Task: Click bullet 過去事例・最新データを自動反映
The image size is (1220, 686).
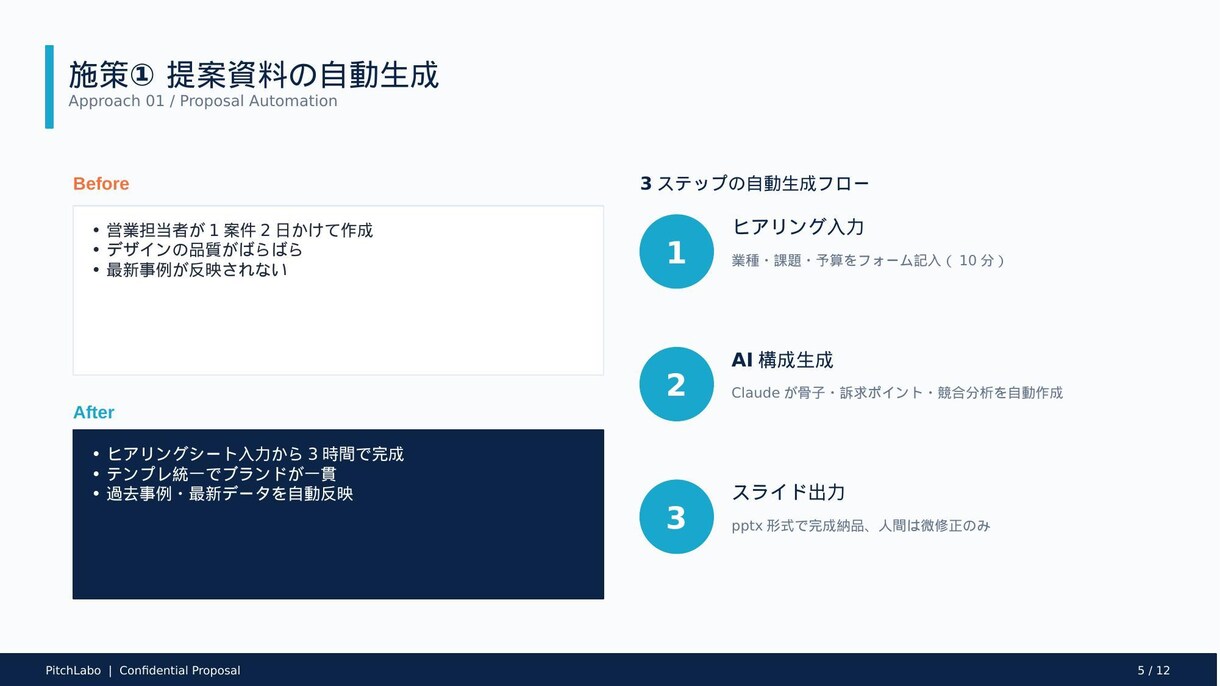Action: [230, 493]
